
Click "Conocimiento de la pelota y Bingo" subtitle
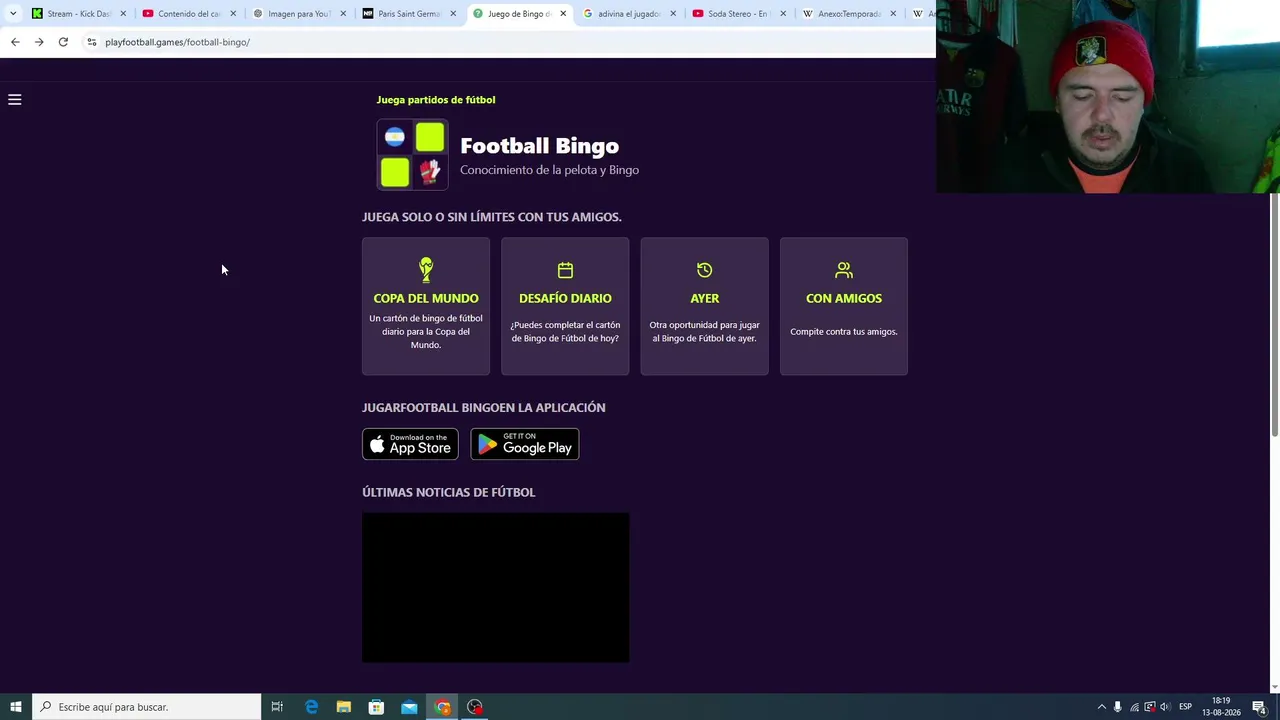point(549,170)
